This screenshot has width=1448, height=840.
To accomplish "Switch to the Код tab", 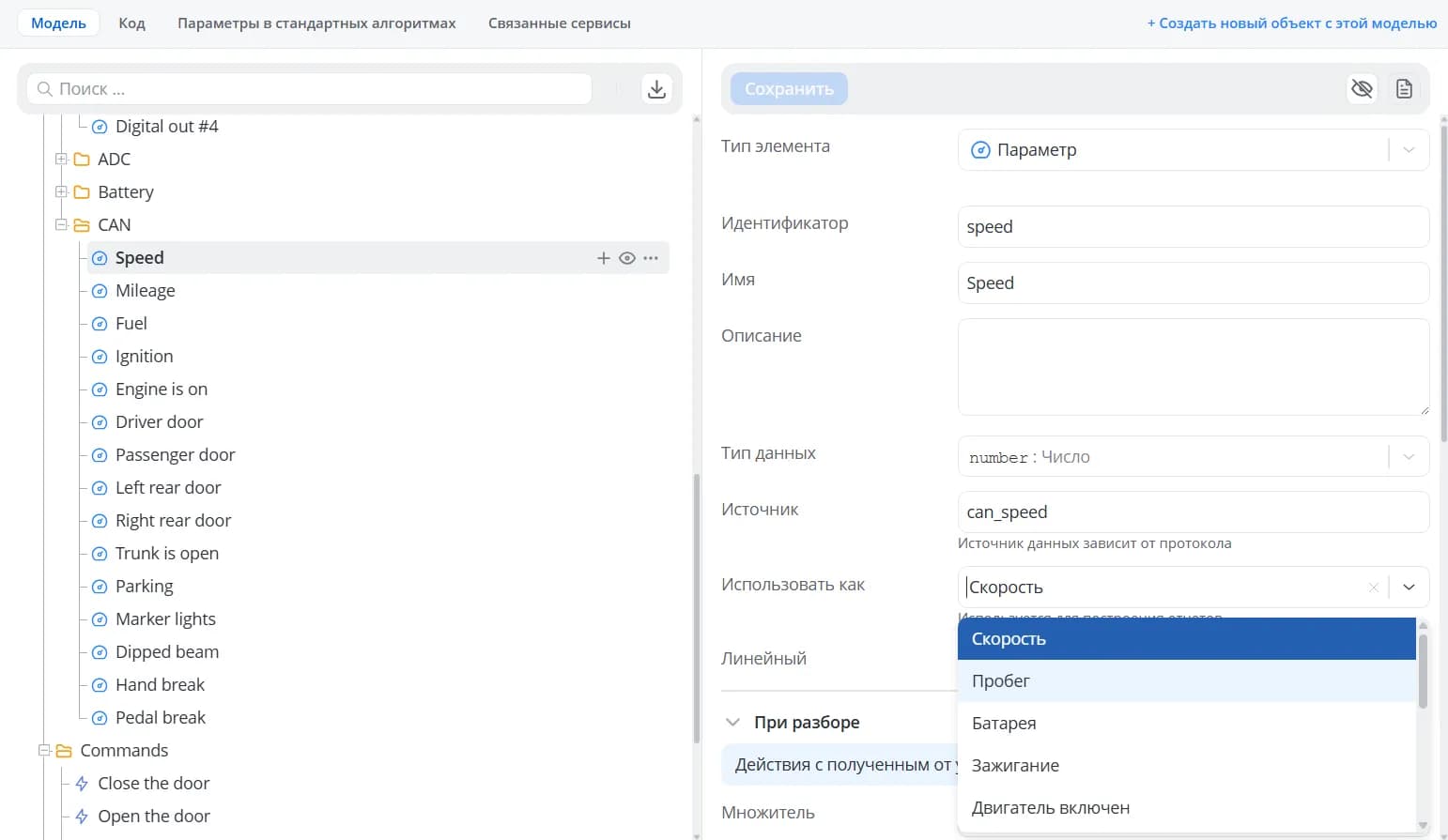I will pos(131,23).
